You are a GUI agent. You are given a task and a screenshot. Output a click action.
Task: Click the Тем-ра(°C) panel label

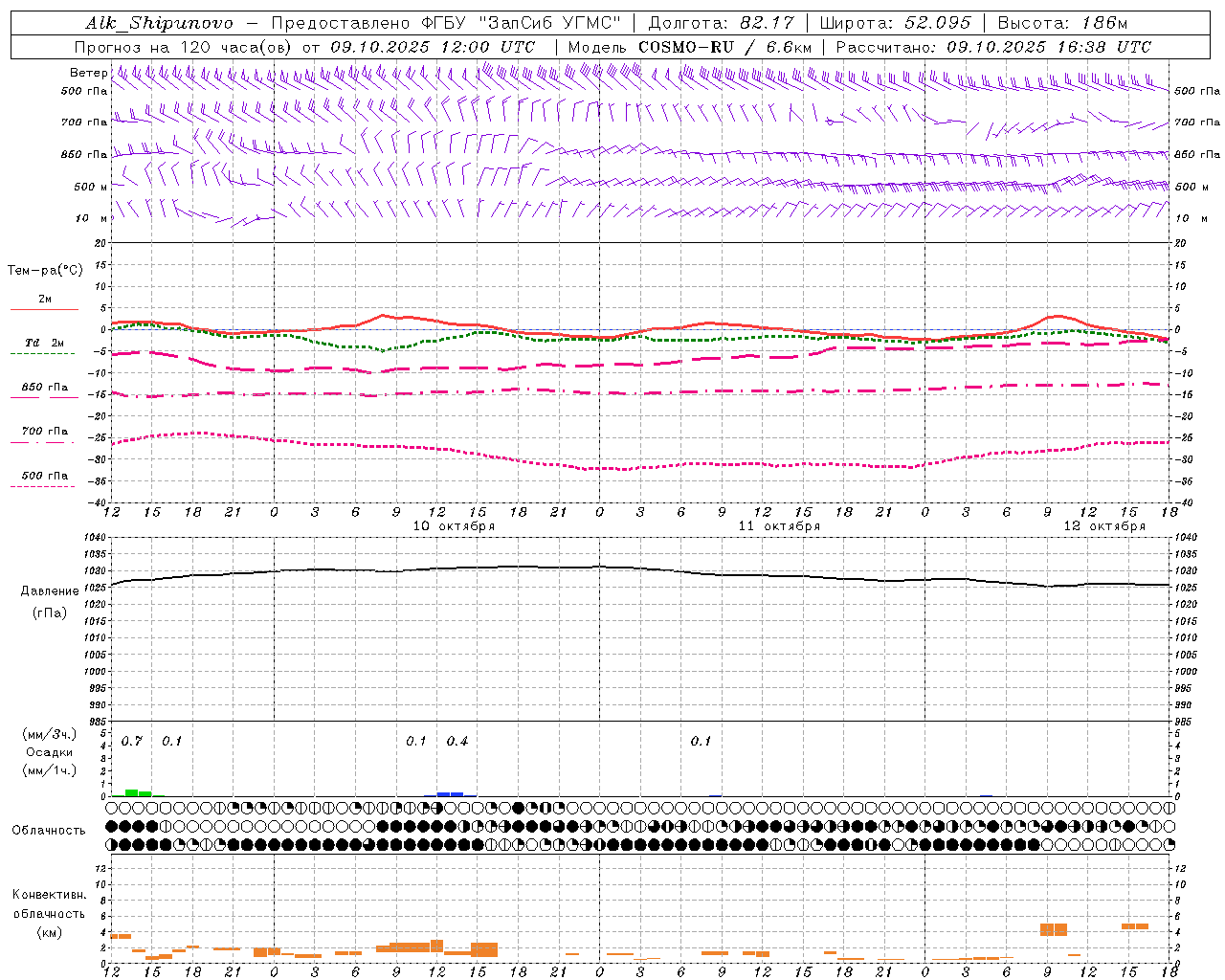point(45,271)
